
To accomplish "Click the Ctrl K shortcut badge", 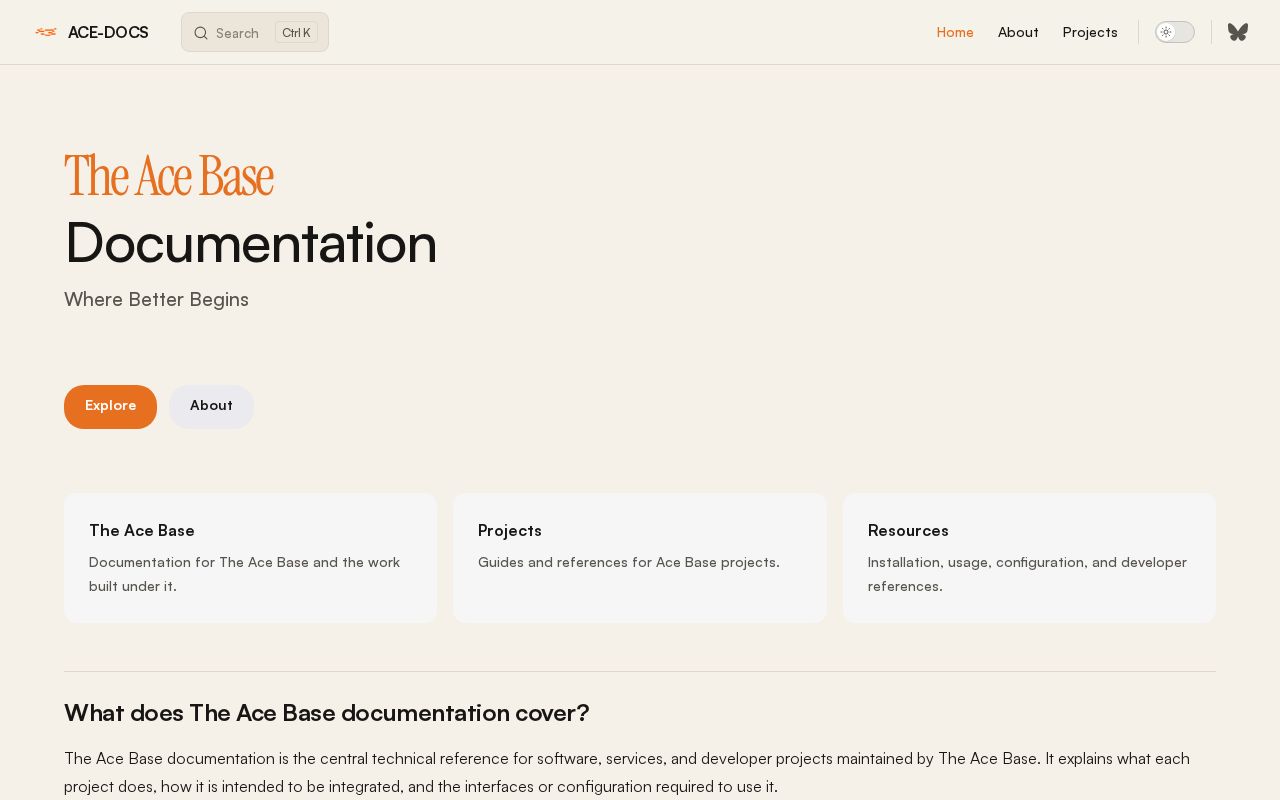I will 296,32.
